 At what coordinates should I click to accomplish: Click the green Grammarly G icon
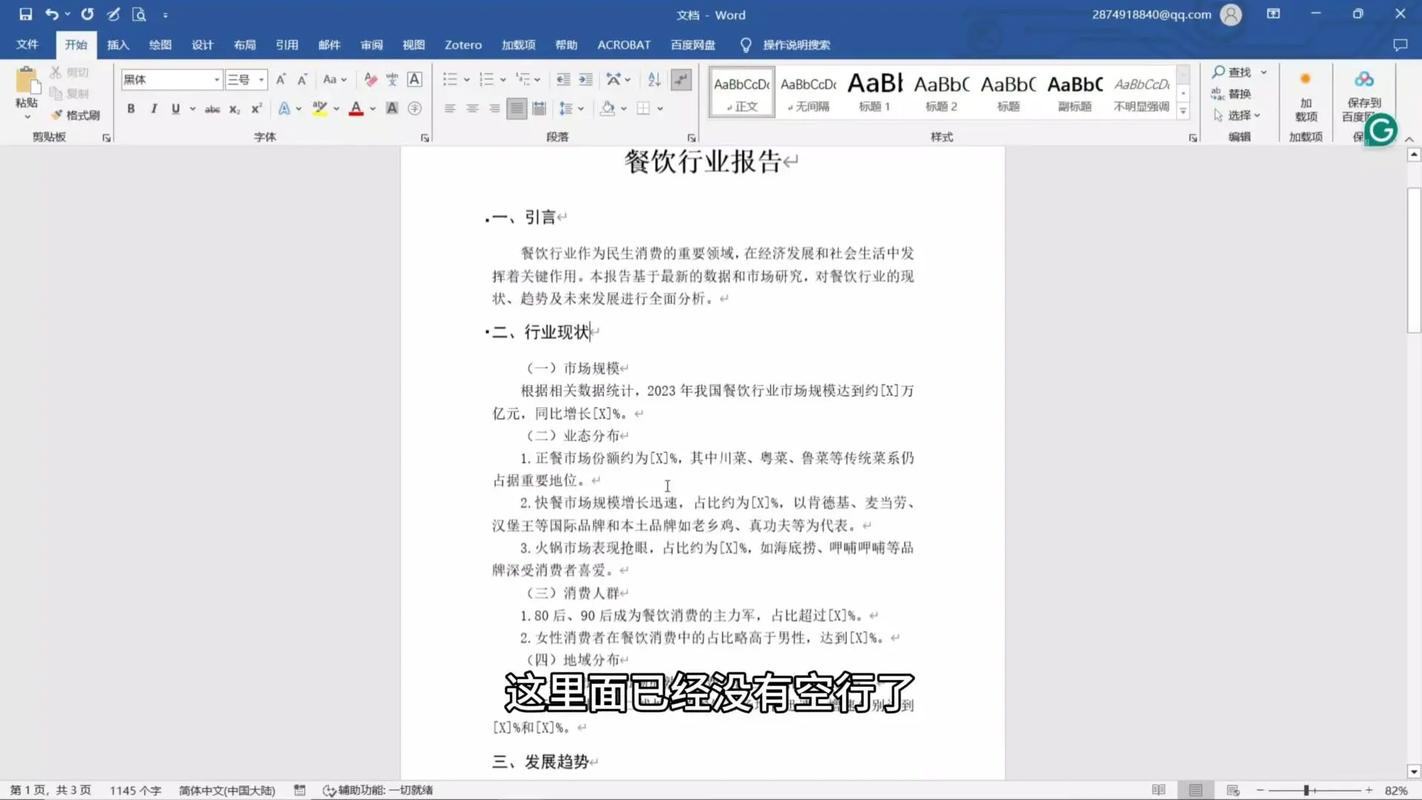pyautogui.click(x=1381, y=129)
